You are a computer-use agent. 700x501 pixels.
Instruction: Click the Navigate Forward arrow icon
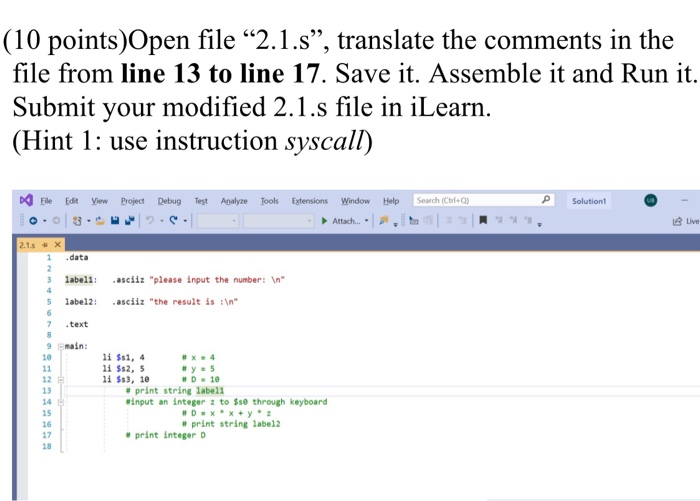(56, 221)
